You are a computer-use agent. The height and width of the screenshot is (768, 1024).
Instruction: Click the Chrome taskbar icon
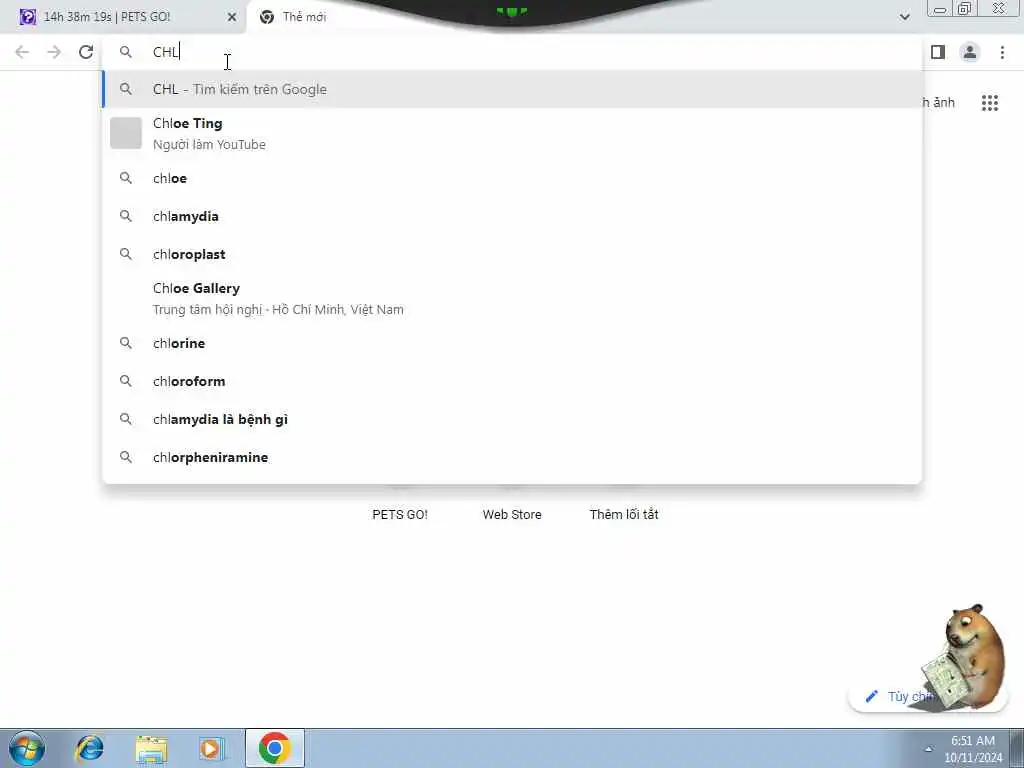[274, 748]
